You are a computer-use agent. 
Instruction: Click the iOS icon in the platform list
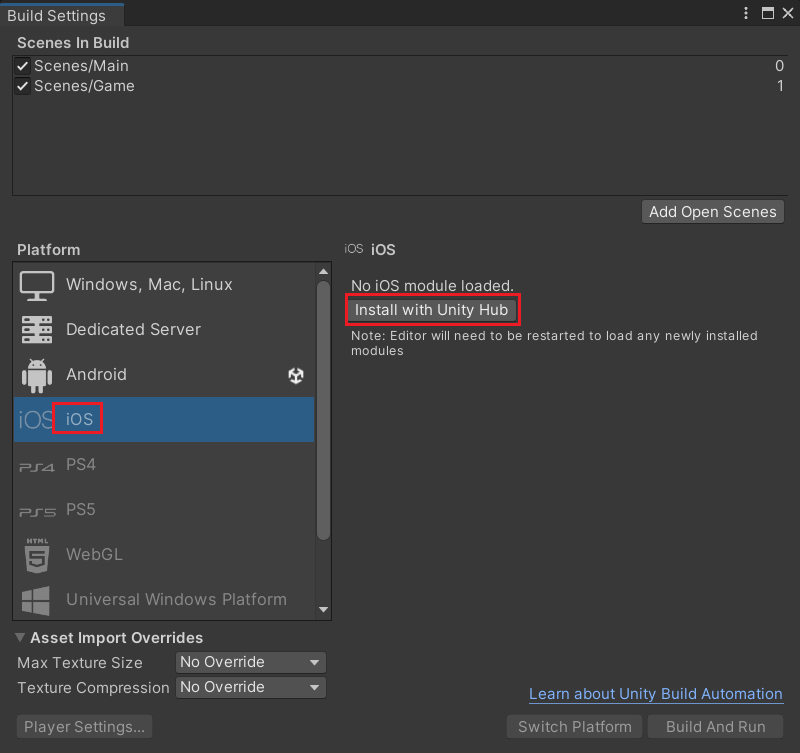point(35,419)
